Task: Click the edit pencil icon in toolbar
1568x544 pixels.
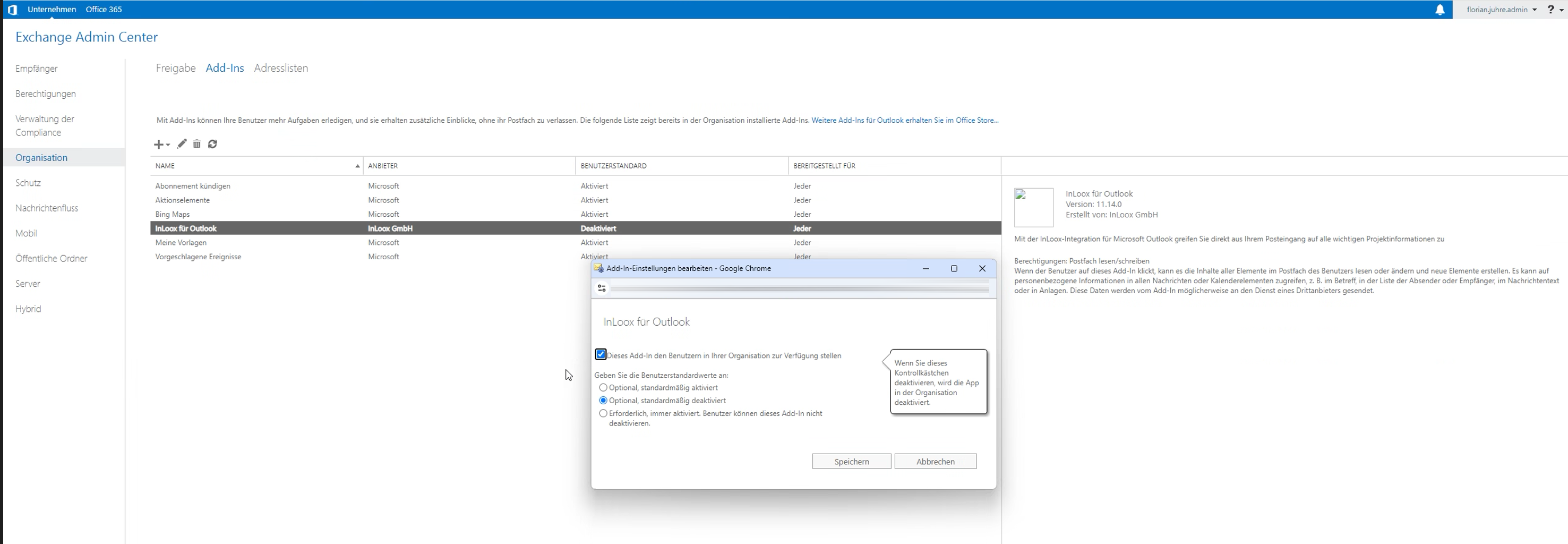Action: click(x=182, y=144)
